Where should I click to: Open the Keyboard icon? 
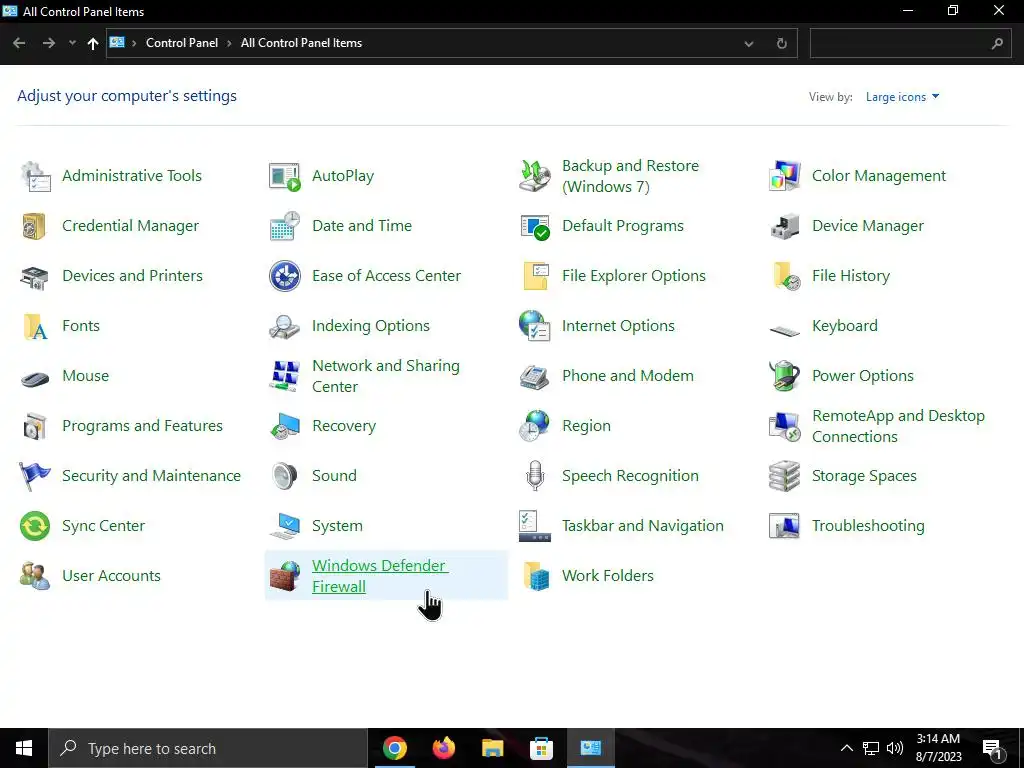coord(784,330)
